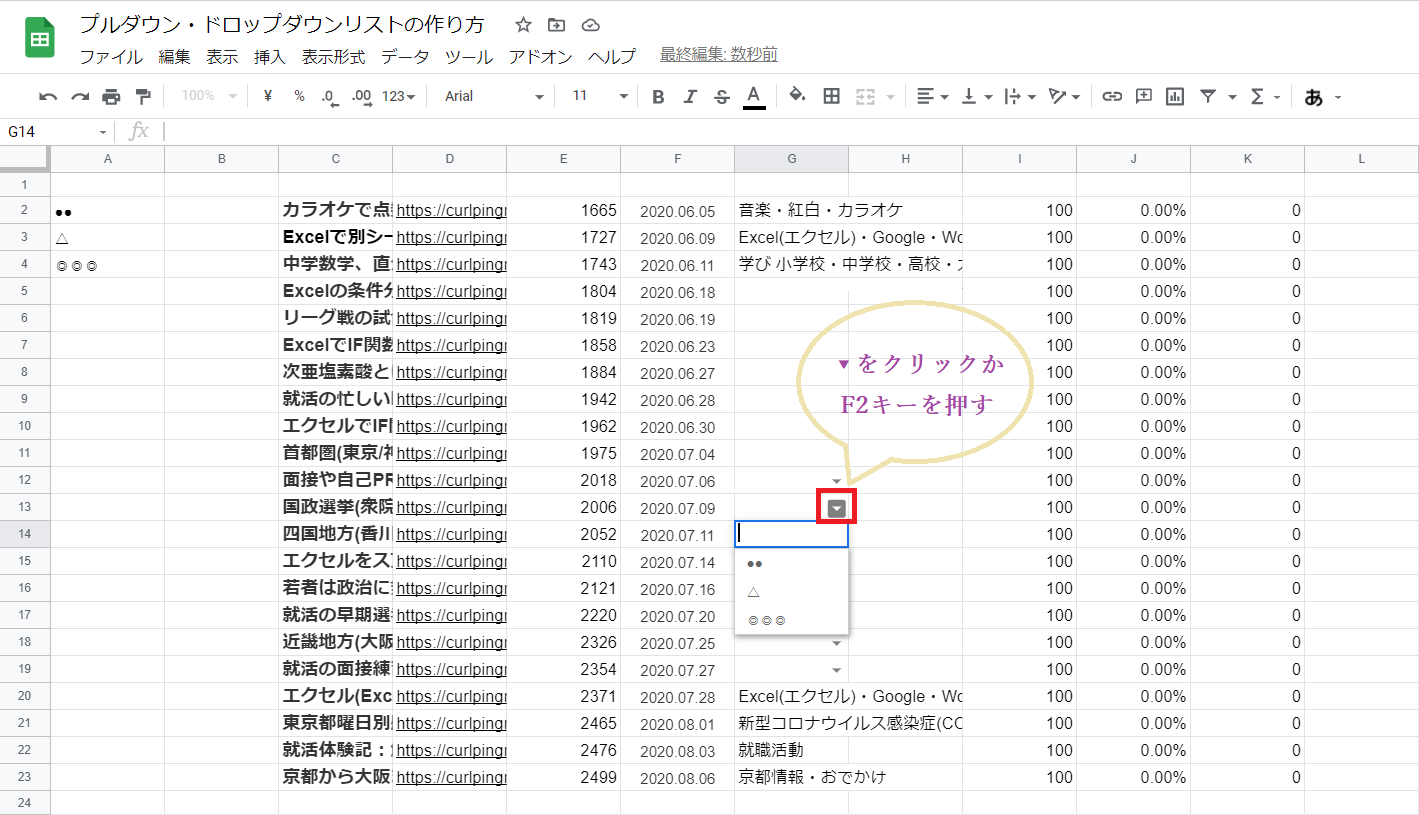The width and height of the screenshot is (1419, 815).
Task: Select the paint format tool
Action: (x=141, y=96)
